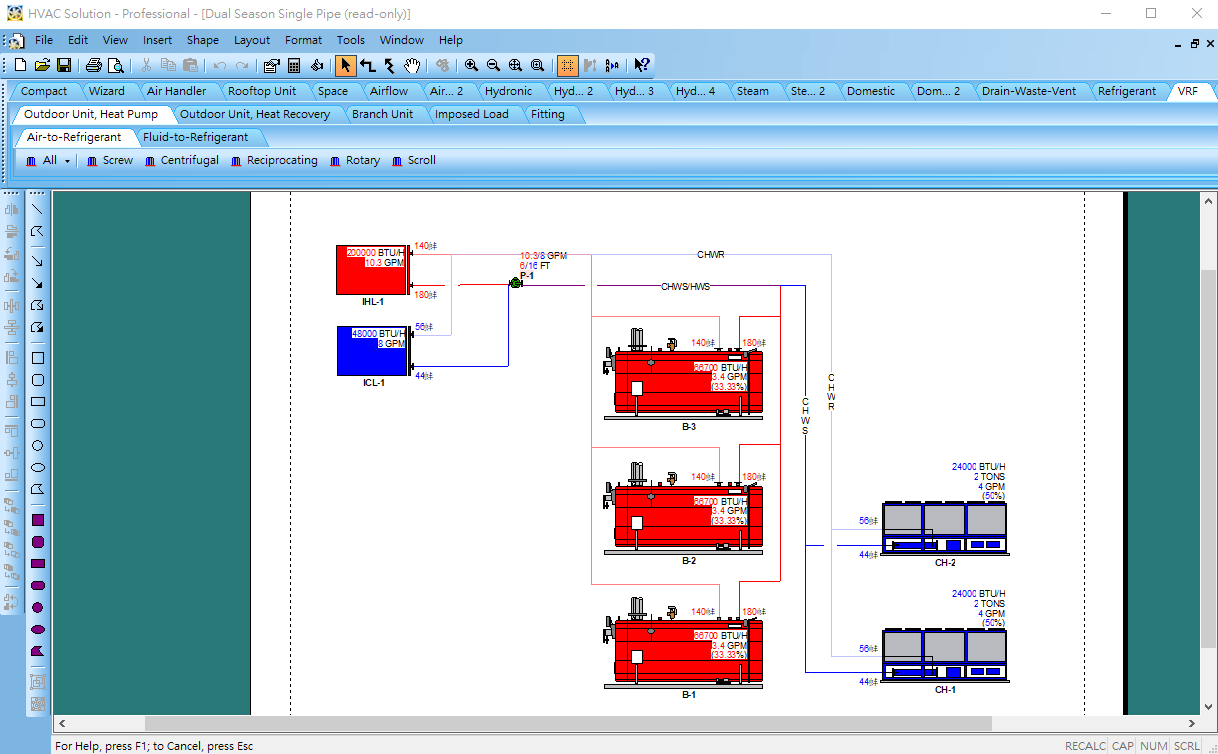This screenshot has height=754, width=1218.
Task: Click the calculator icon
Action: coord(294,65)
